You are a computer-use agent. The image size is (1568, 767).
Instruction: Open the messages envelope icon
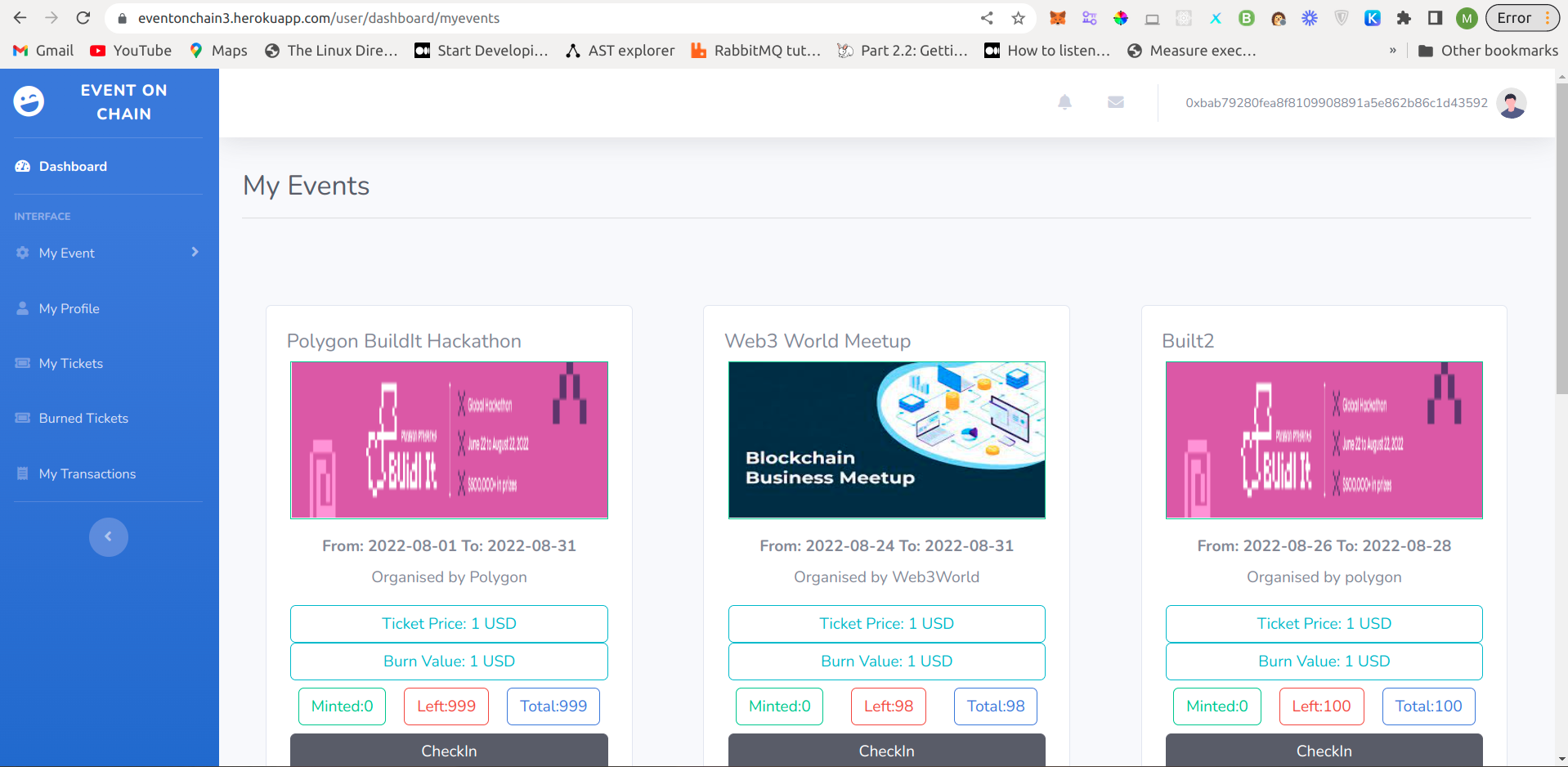1116,102
